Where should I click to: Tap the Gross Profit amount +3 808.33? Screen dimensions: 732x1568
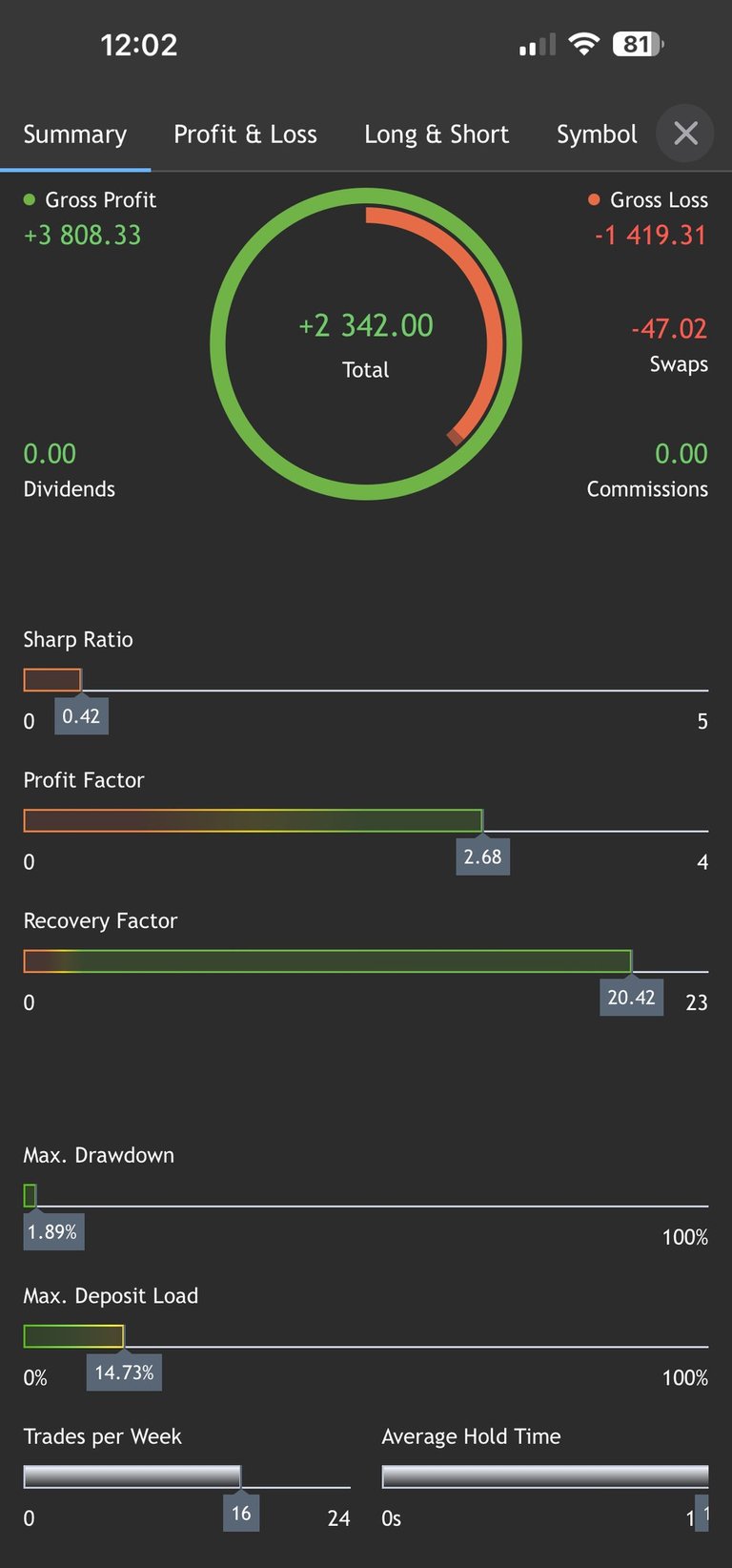click(x=82, y=235)
